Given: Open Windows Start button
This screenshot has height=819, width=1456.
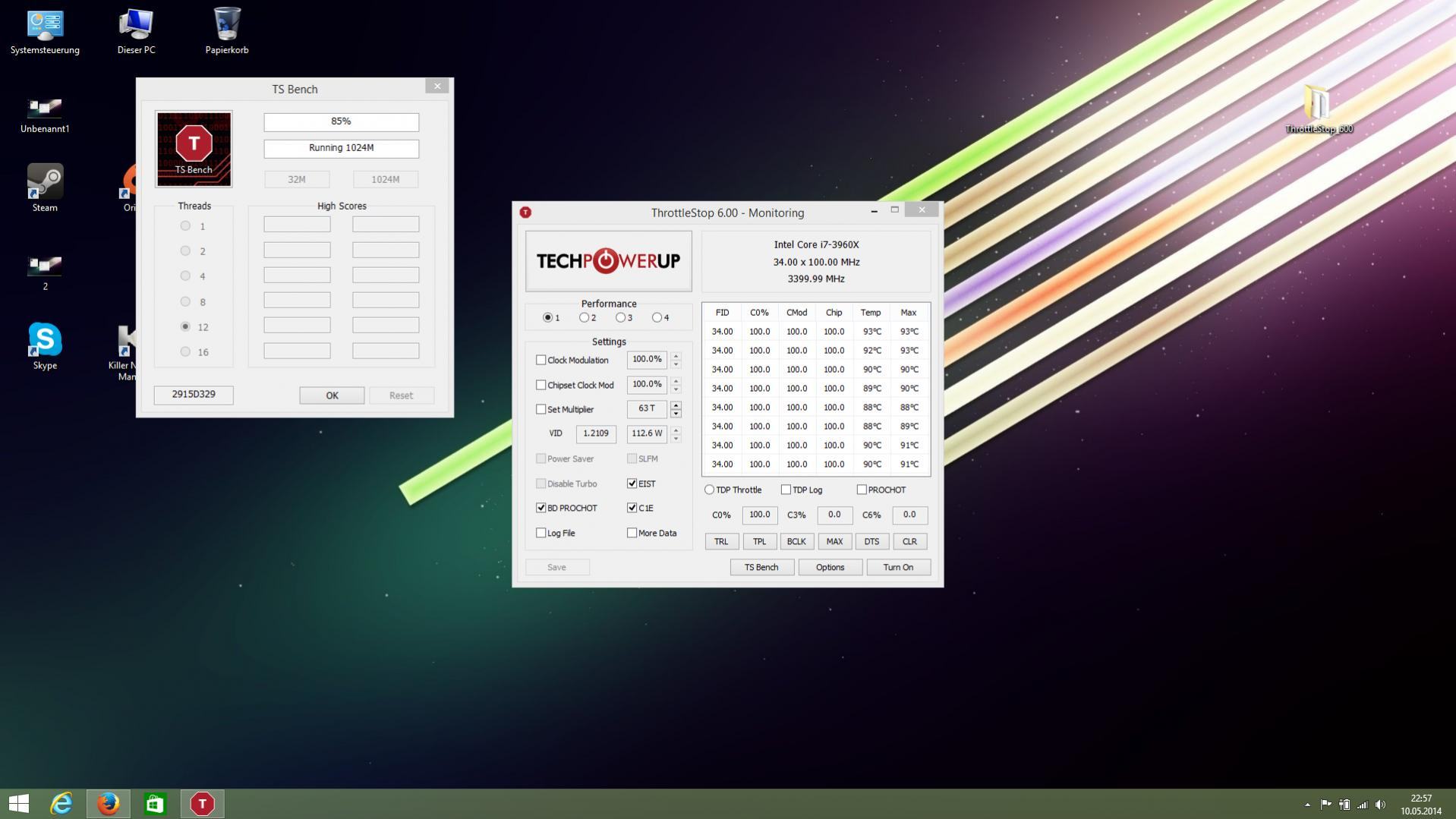Looking at the screenshot, I should coord(19,803).
